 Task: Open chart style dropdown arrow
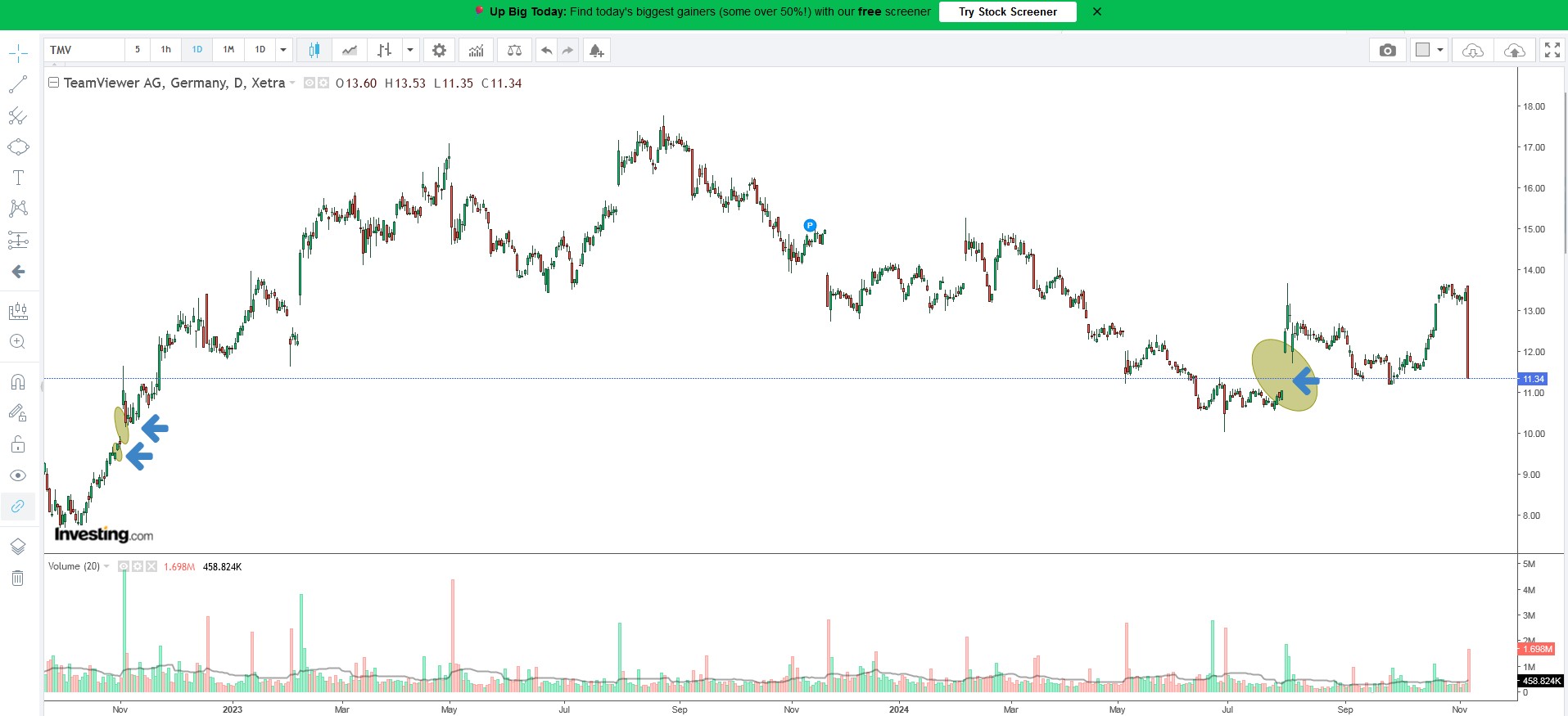click(x=410, y=50)
